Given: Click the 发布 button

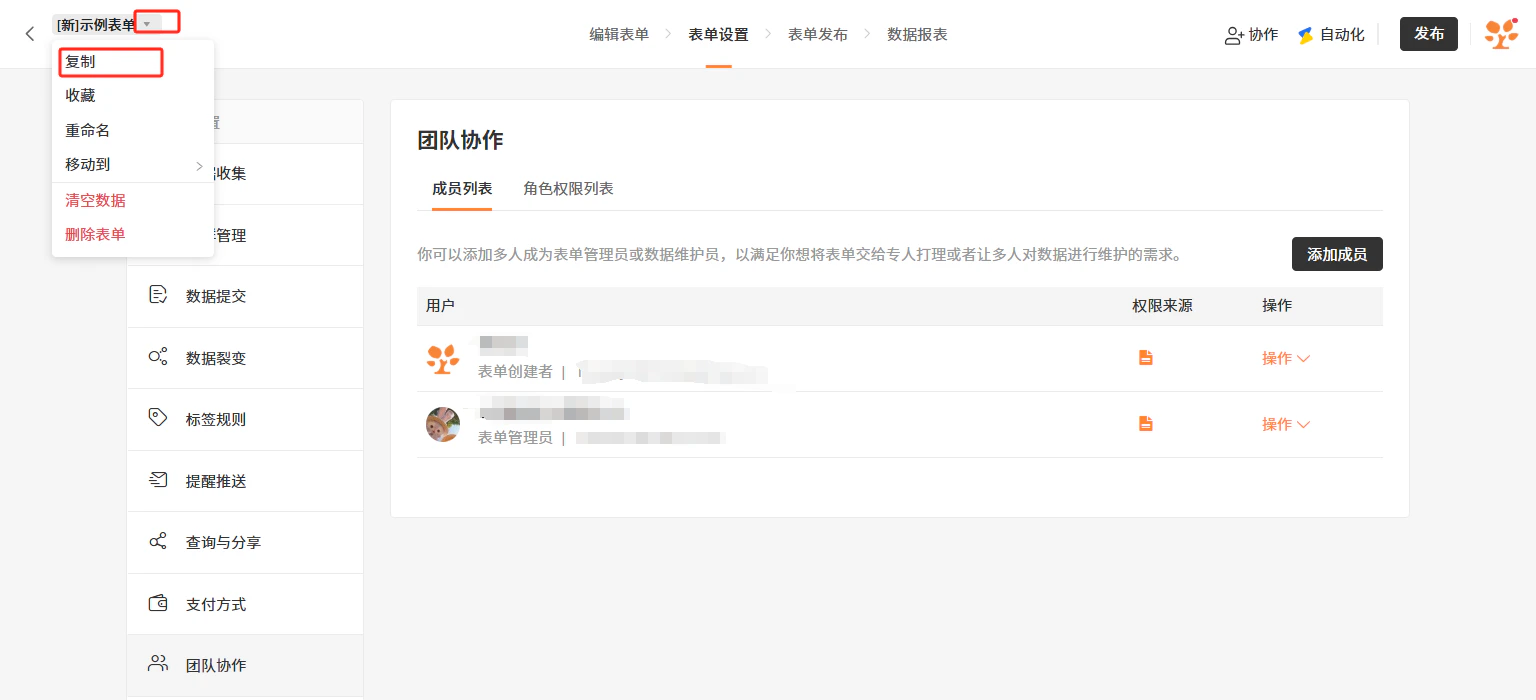Looking at the screenshot, I should [x=1428, y=34].
